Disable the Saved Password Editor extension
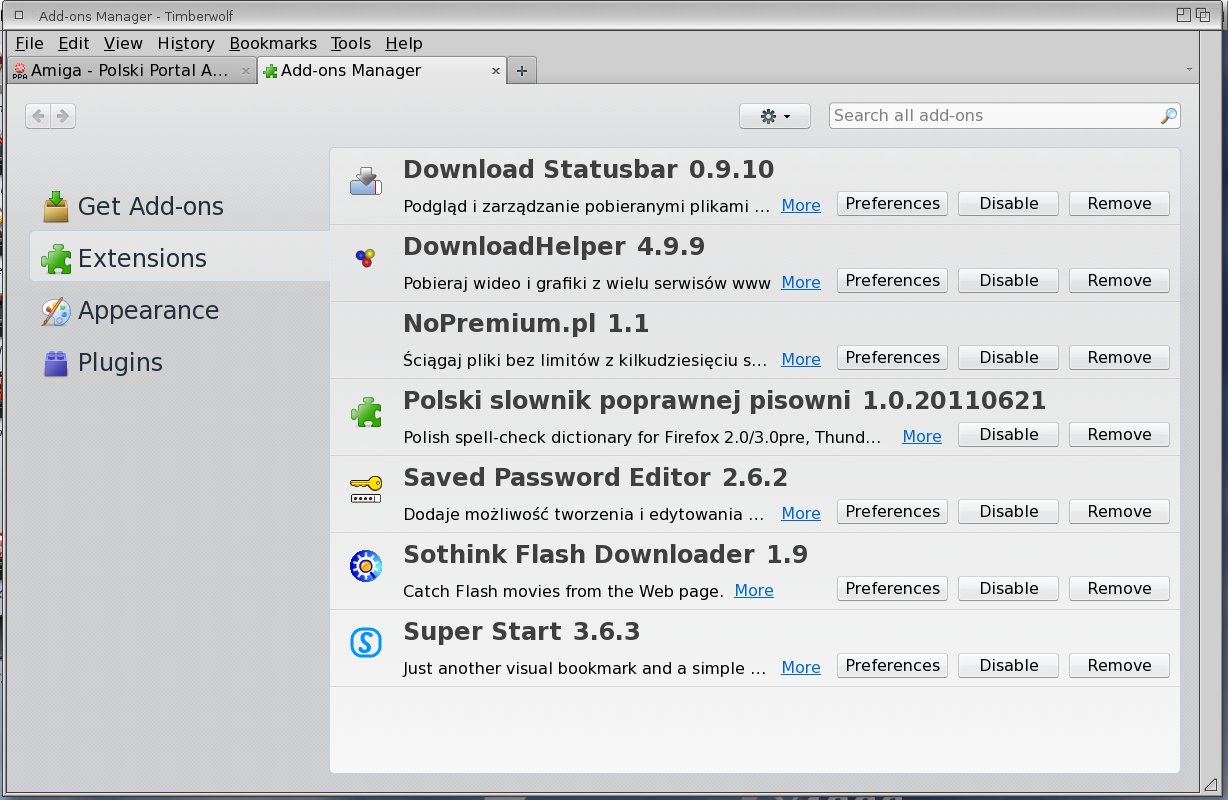This screenshot has width=1228, height=800. (x=1009, y=512)
